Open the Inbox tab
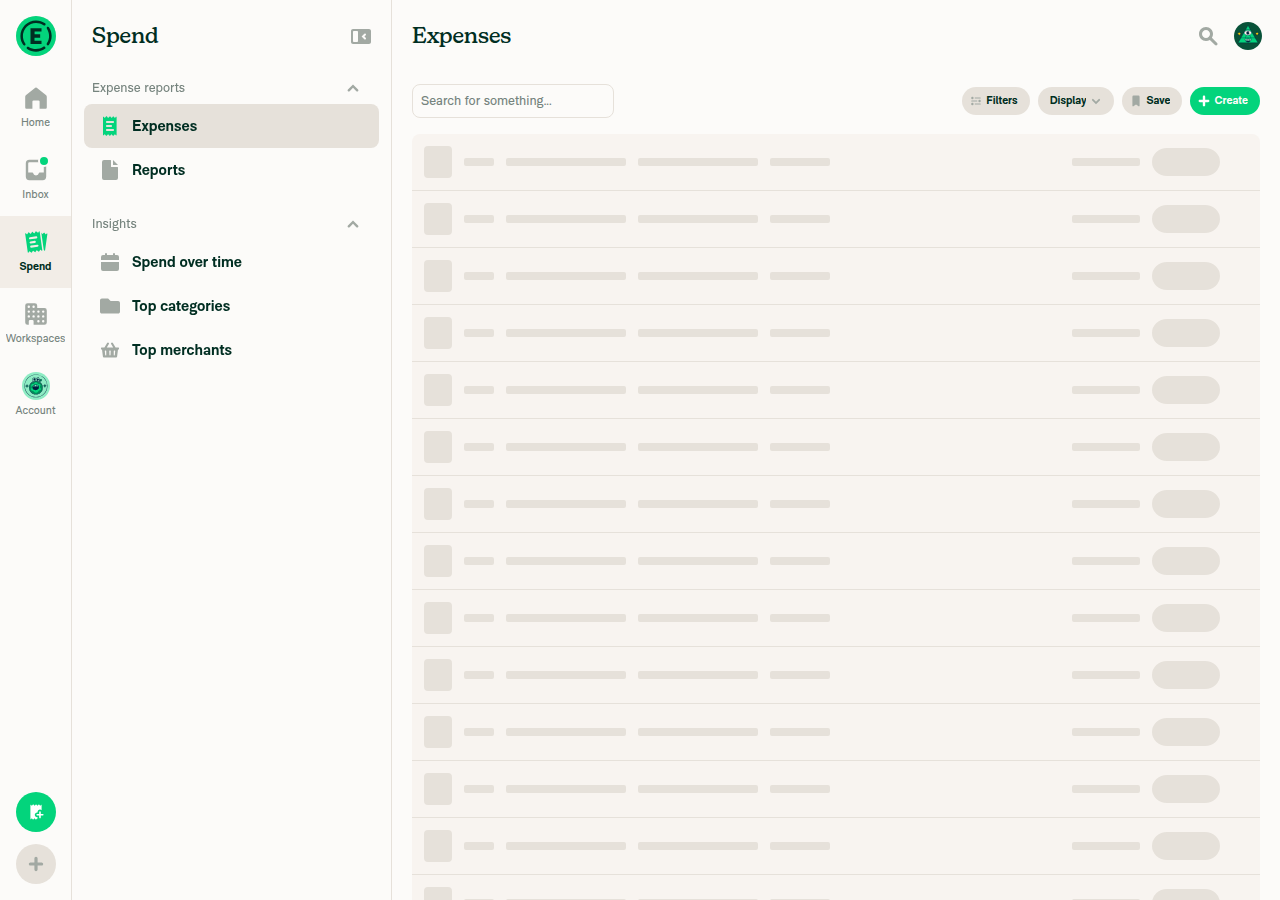 tap(36, 180)
